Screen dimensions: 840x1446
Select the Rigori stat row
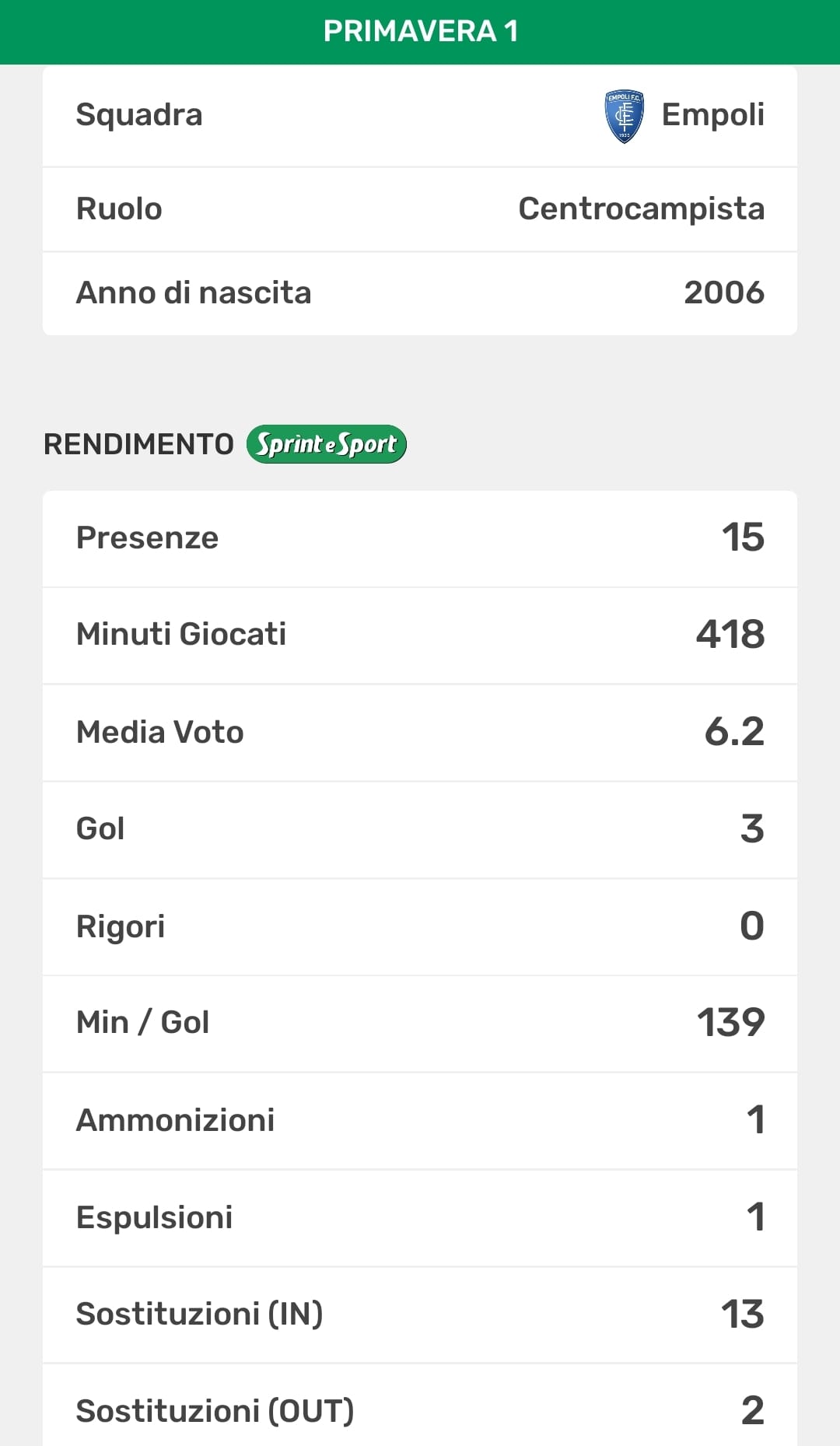pos(420,926)
